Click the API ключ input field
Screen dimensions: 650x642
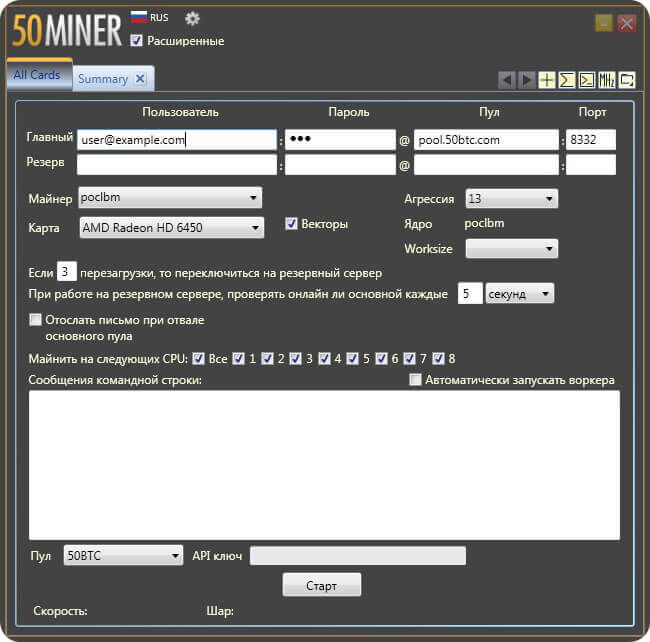(x=358, y=556)
